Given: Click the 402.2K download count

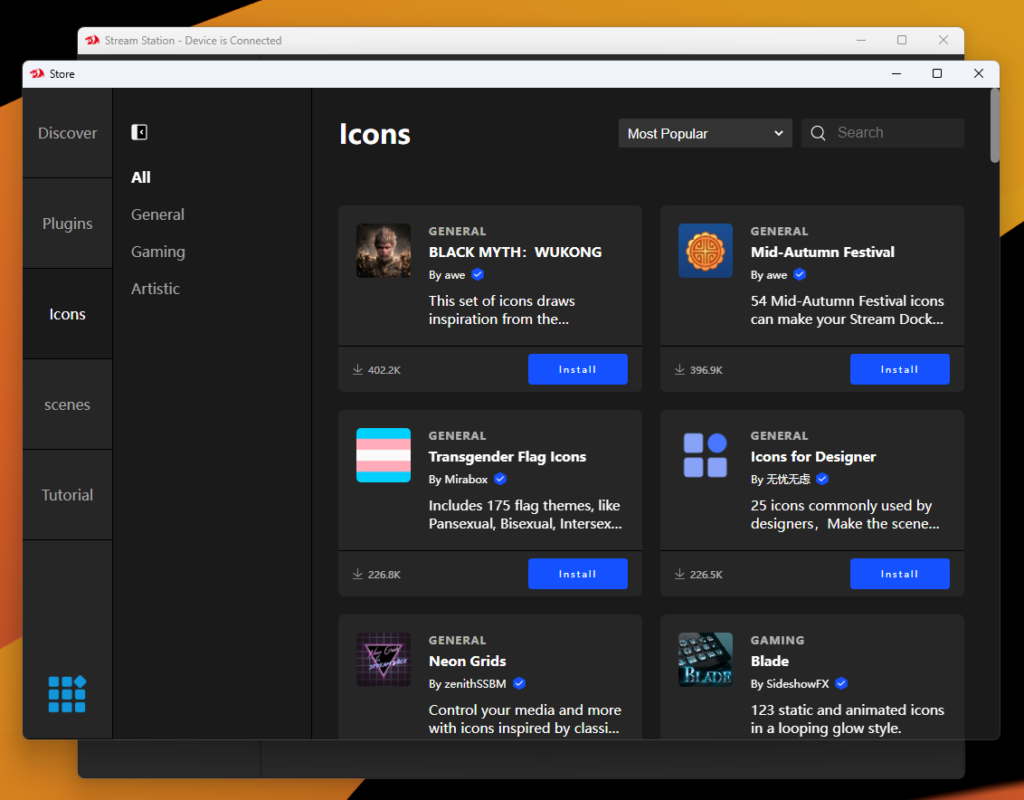Looking at the screenshot, I should (x=384, y=370).
